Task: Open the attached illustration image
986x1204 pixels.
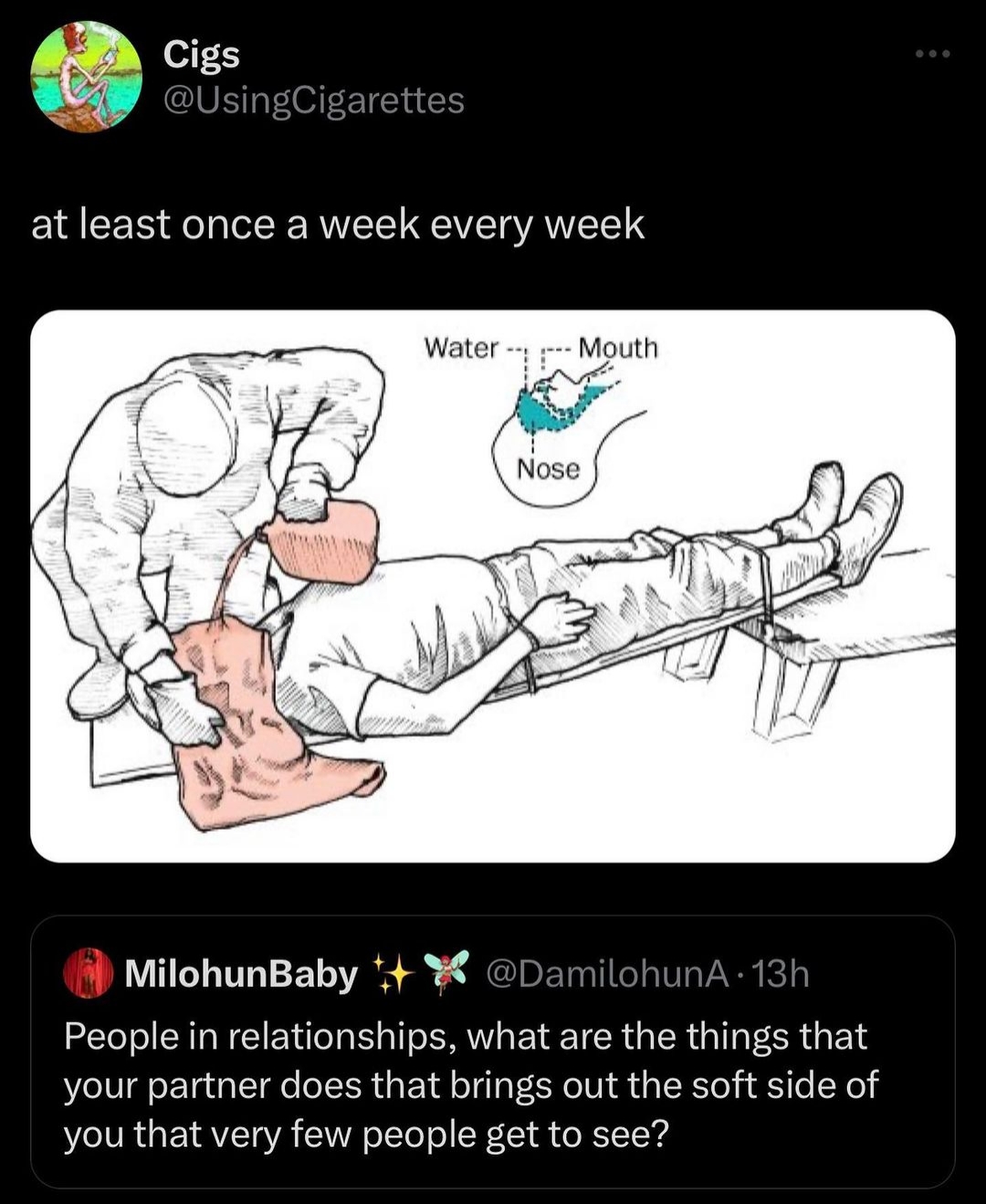Action: coord(493,586)
